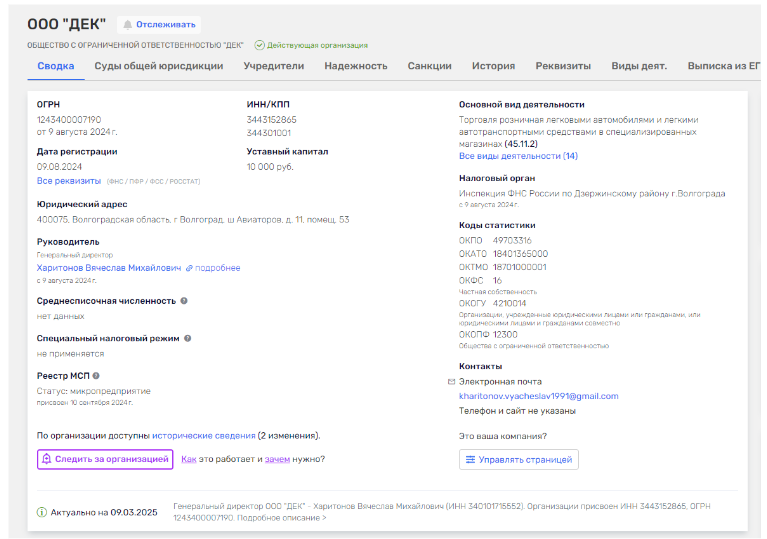Click the bell icon in Следить за организацией

[x=46, y=459]
